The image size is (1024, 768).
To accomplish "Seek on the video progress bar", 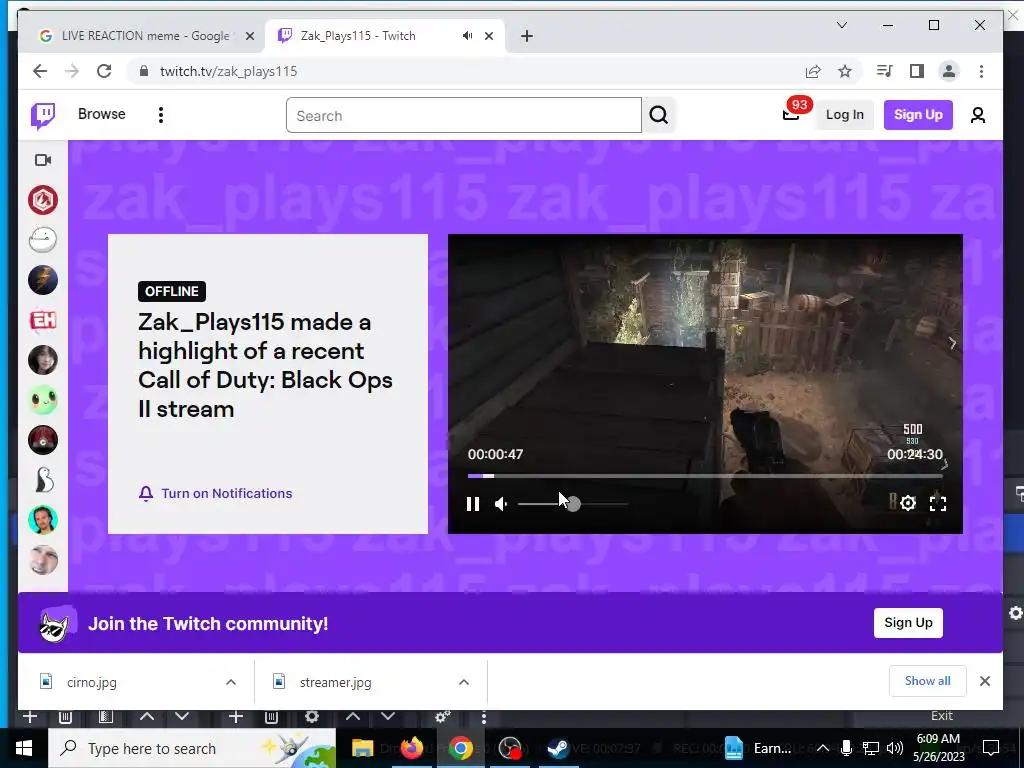I will pyautogui.click(x=705, y=476).
